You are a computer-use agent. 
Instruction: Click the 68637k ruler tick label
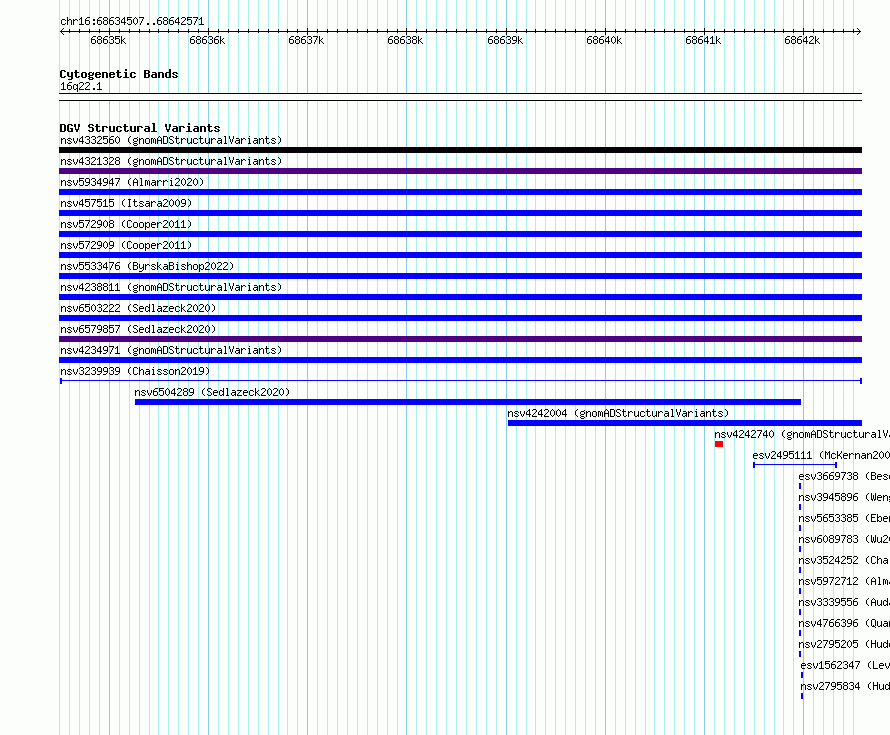coord(306,40)
